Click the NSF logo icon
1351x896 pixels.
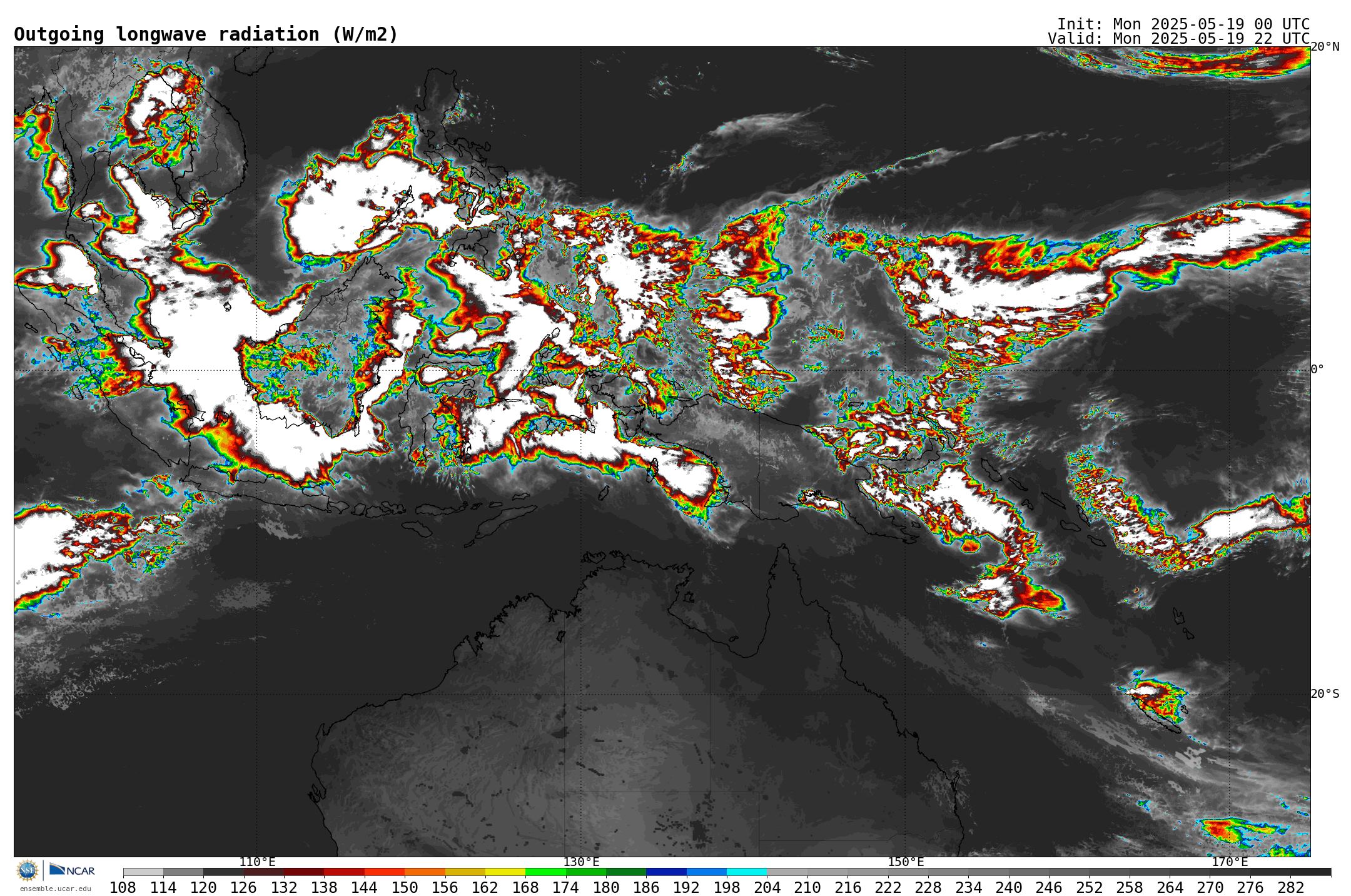click(28, 870)
